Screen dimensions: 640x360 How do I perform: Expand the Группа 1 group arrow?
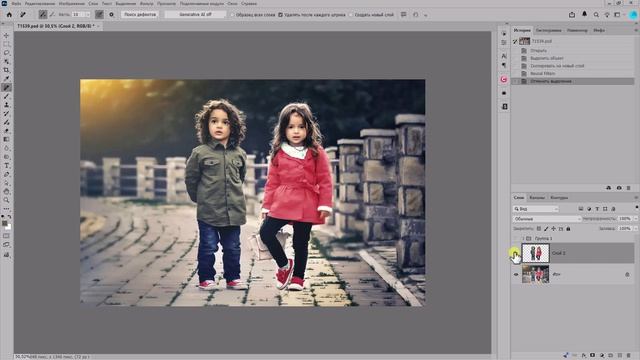pyautogui.click(x=523, y=238)
